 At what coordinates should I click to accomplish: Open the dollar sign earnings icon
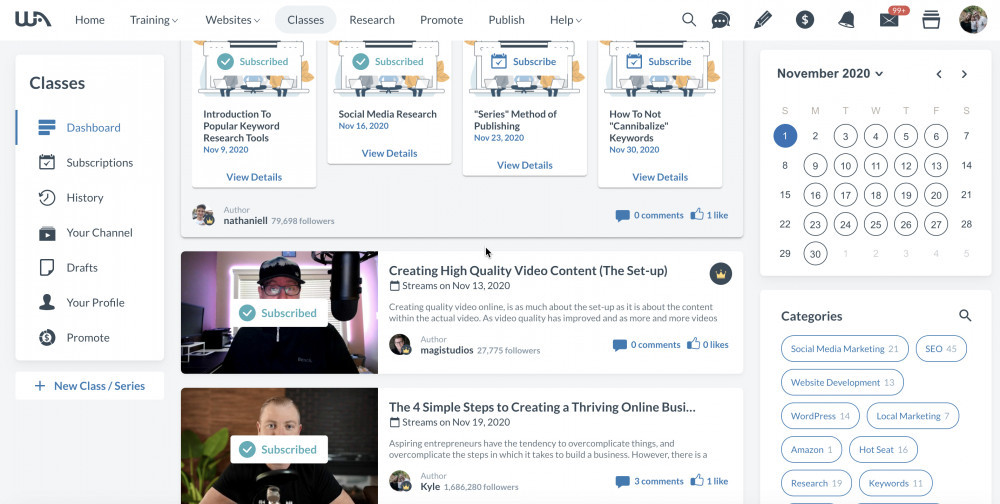(x=805, y=20)
